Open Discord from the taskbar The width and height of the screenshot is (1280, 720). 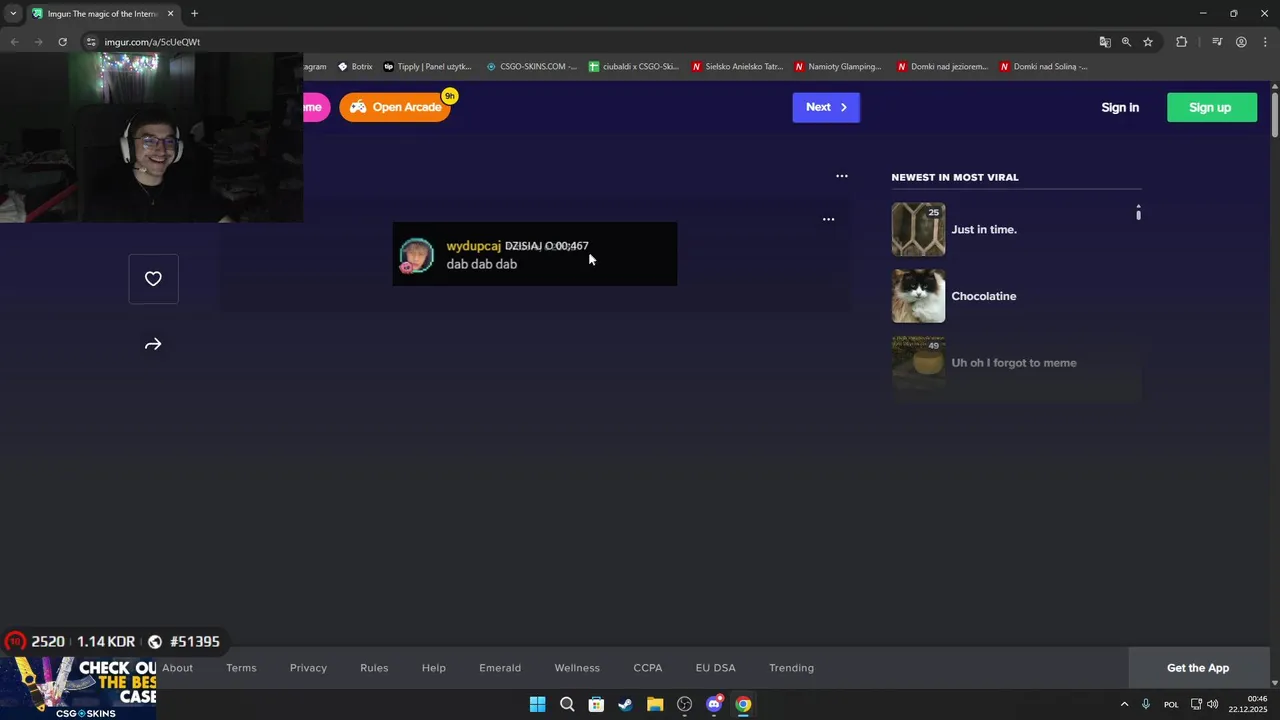click(x=714, y=704)
